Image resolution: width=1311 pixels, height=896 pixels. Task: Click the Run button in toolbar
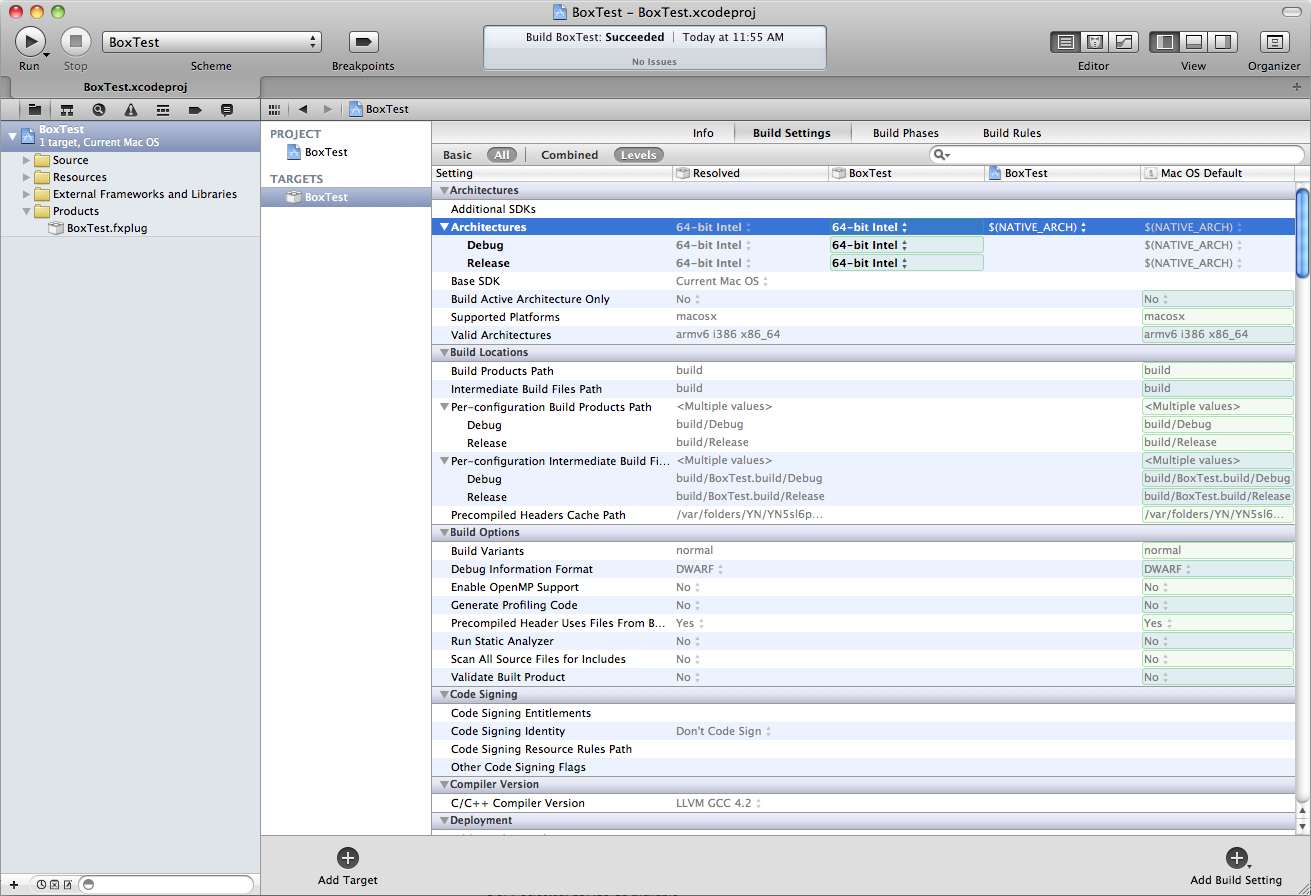(29, 42)
